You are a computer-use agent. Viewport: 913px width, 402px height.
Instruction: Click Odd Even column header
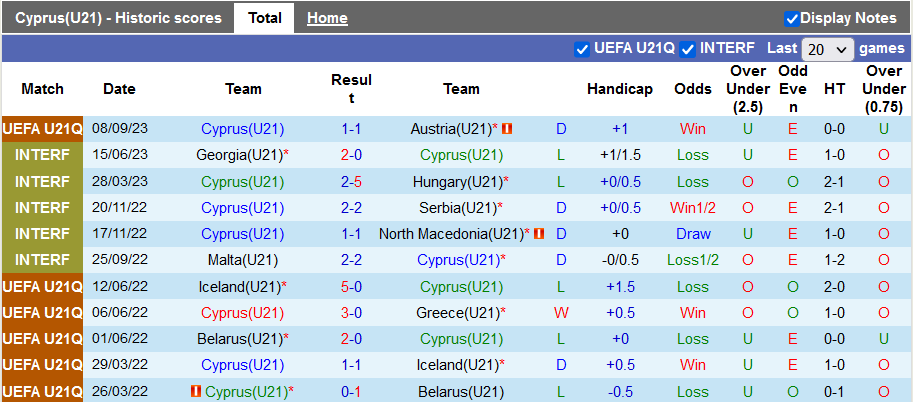pos(792,89)
